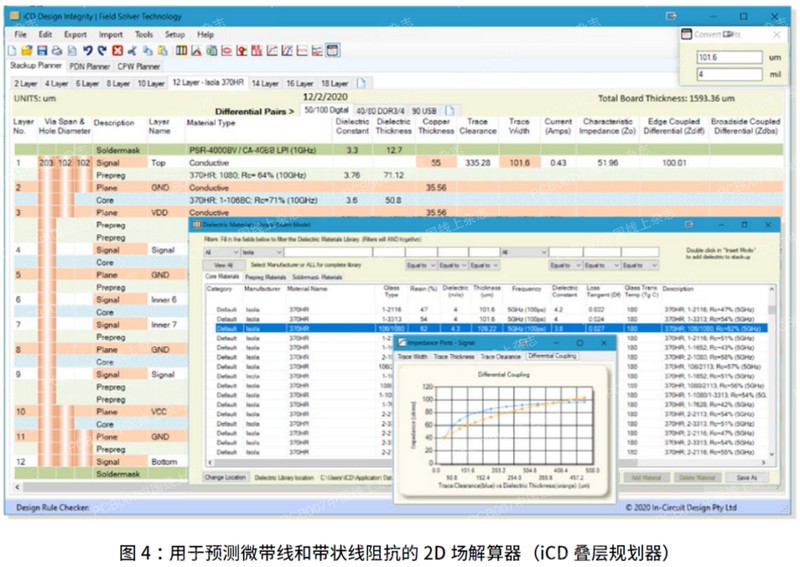This screenshot has width=800, height=567.
Task: Click the New file toolbar icon
Action: tap(12, 51)
